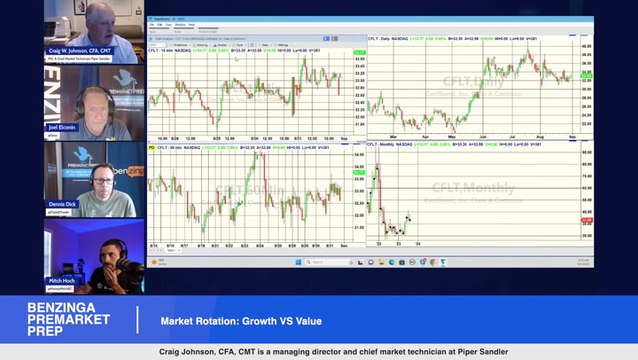Open Task View from the taskbar
The image size is (638, 360).
click(x=361, y=262)
